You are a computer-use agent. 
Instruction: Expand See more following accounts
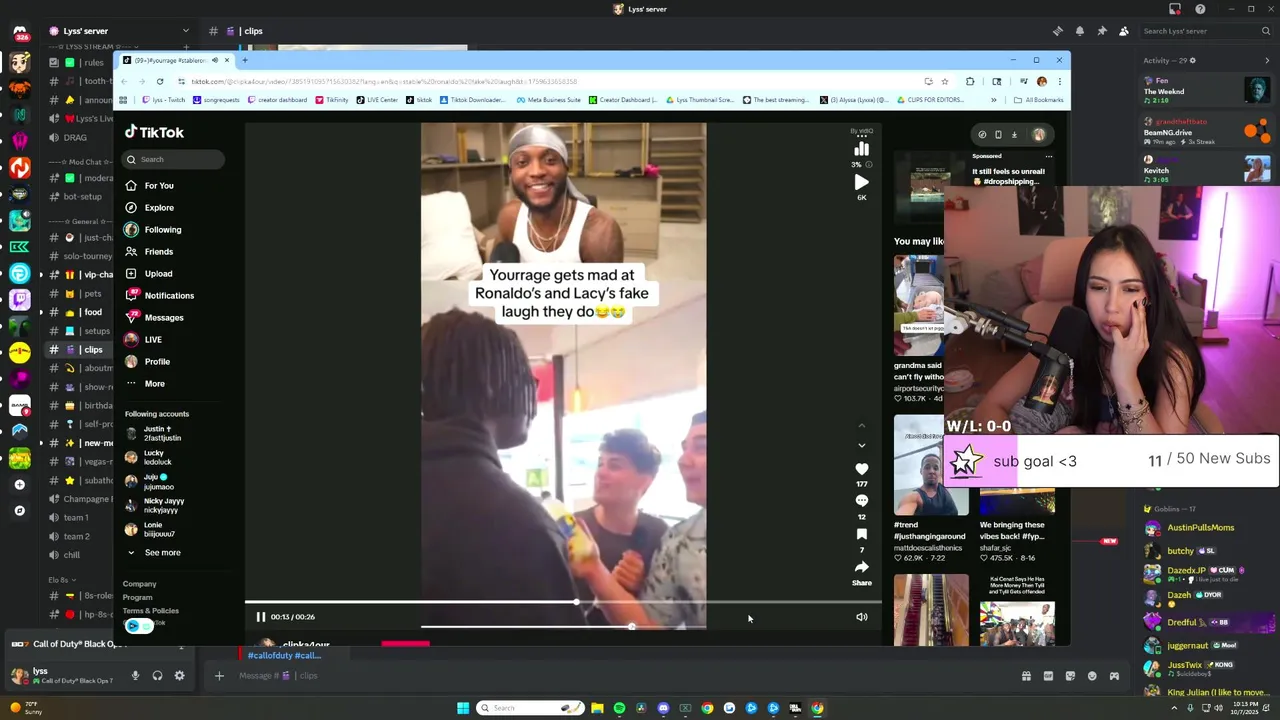[x=154, y=553]
